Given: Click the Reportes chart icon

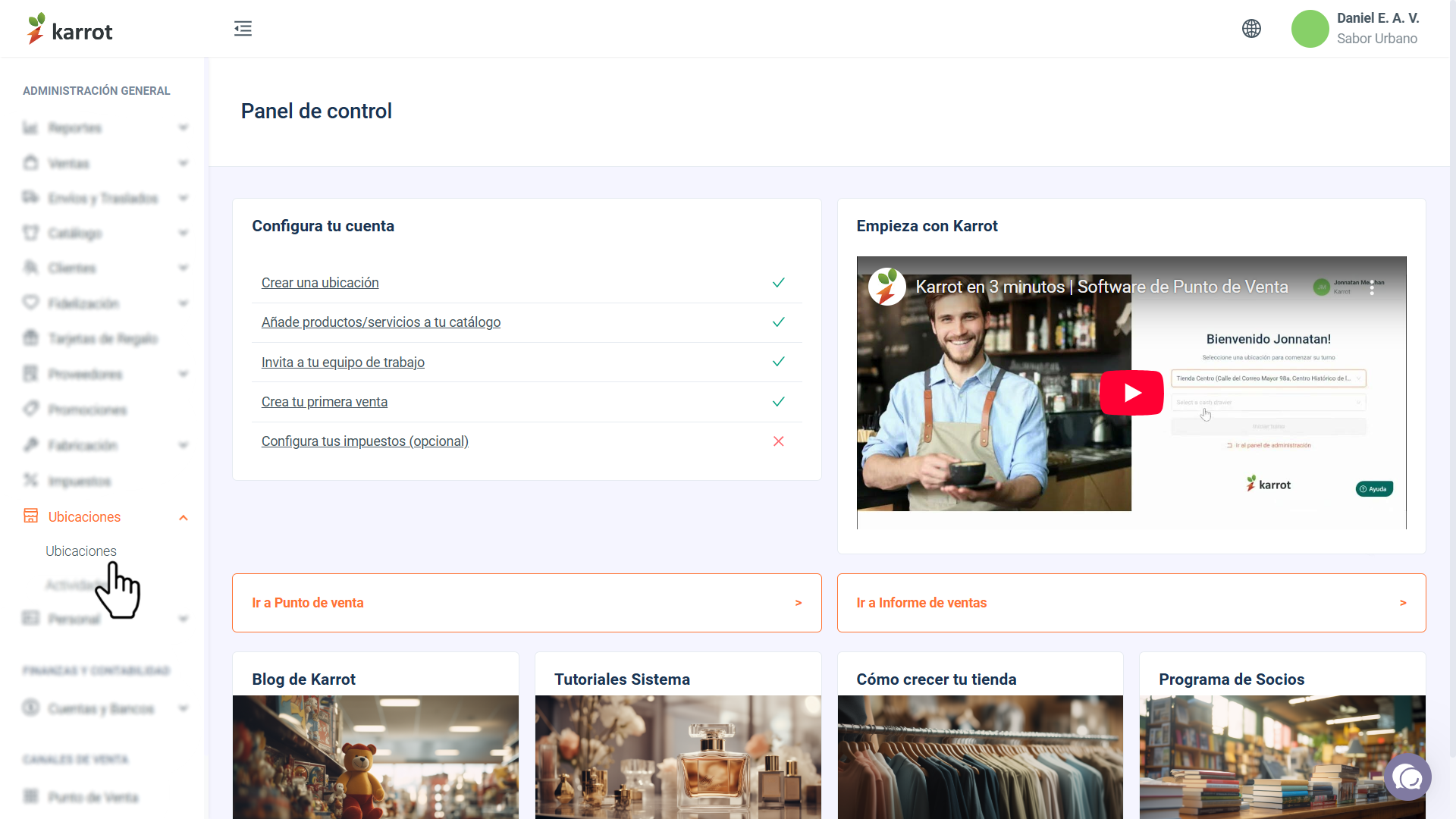Looking at the screenshot, I should (30, 127).
